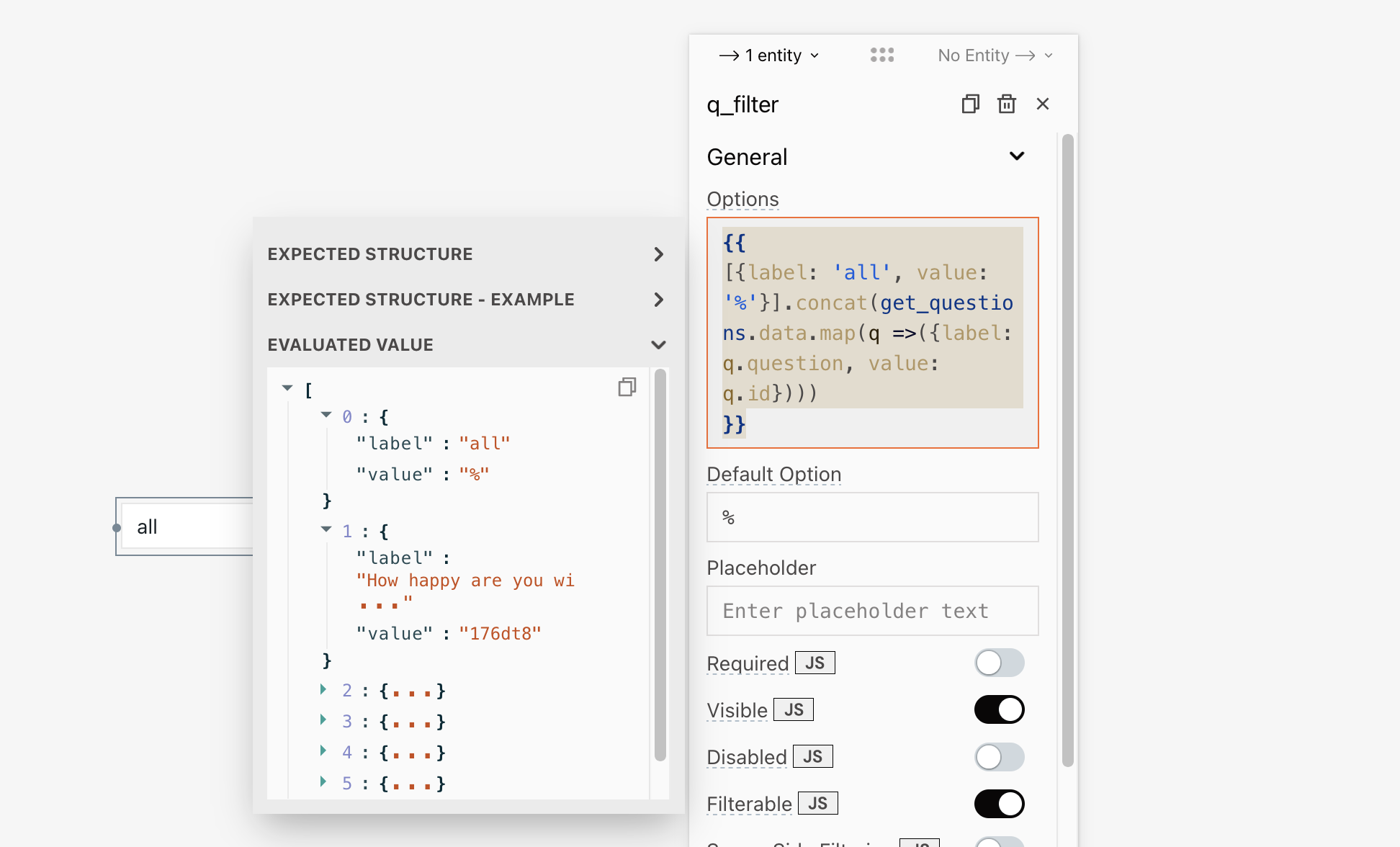The height and width of the screenshot is (847, 1400).
Task: Click the drag handle dots icon
Action: pos(881,55)
